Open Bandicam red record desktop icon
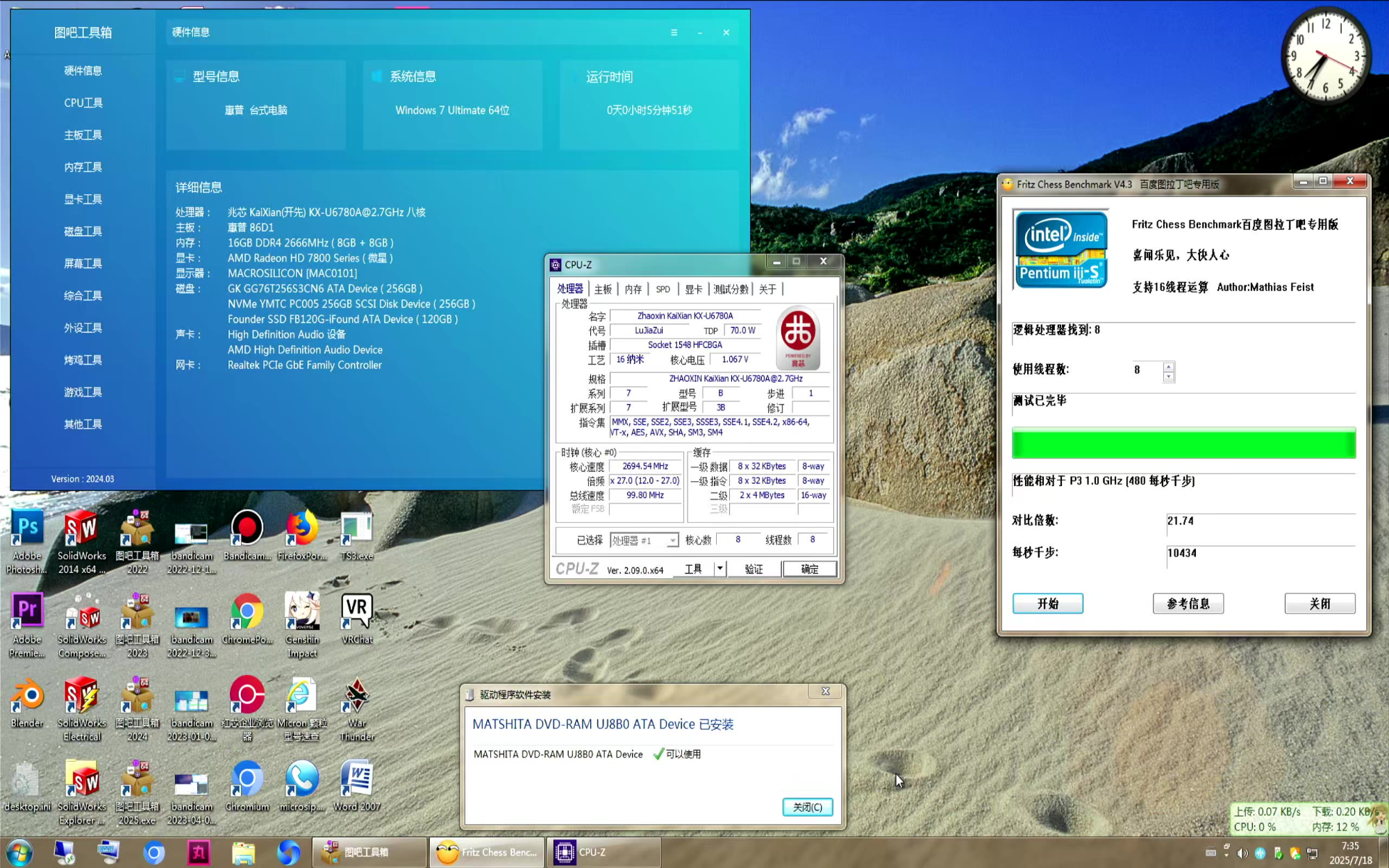 point(247,535)
